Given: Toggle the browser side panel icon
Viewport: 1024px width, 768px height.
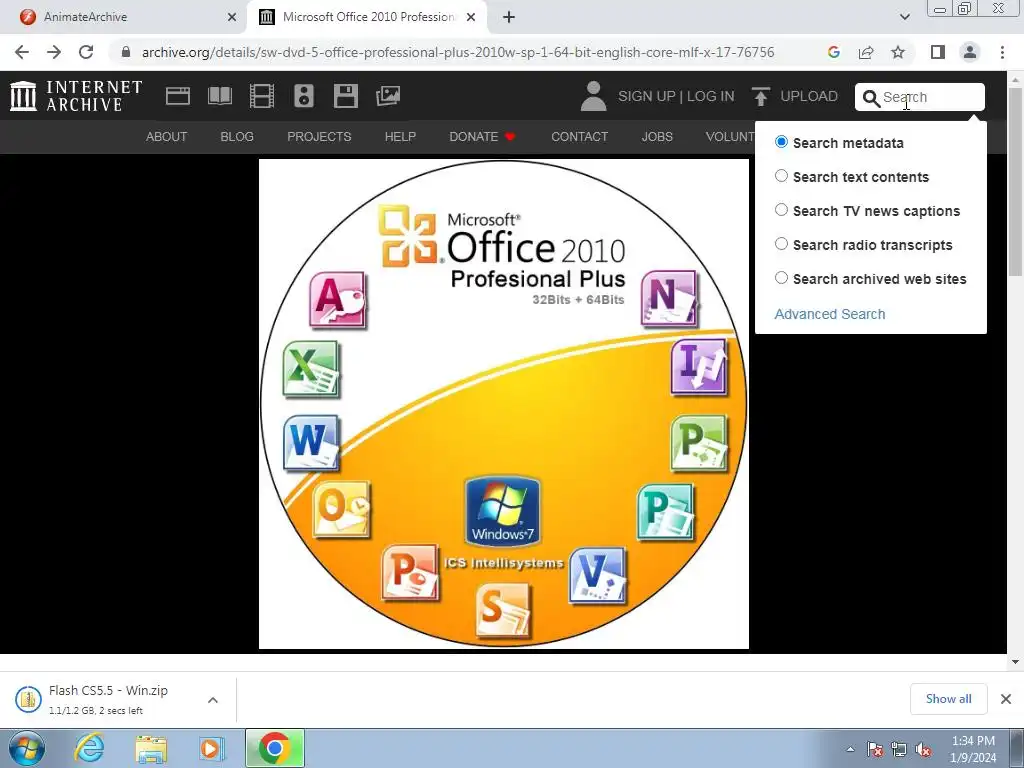Looking at the screenshot, I should pos(938,52).
